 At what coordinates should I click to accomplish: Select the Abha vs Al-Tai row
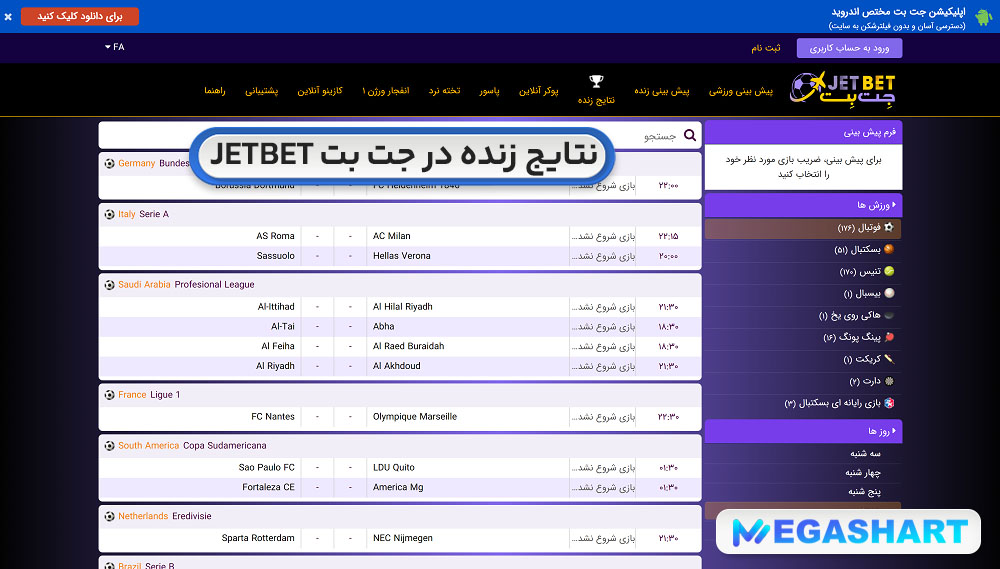[x=400, y=327]
